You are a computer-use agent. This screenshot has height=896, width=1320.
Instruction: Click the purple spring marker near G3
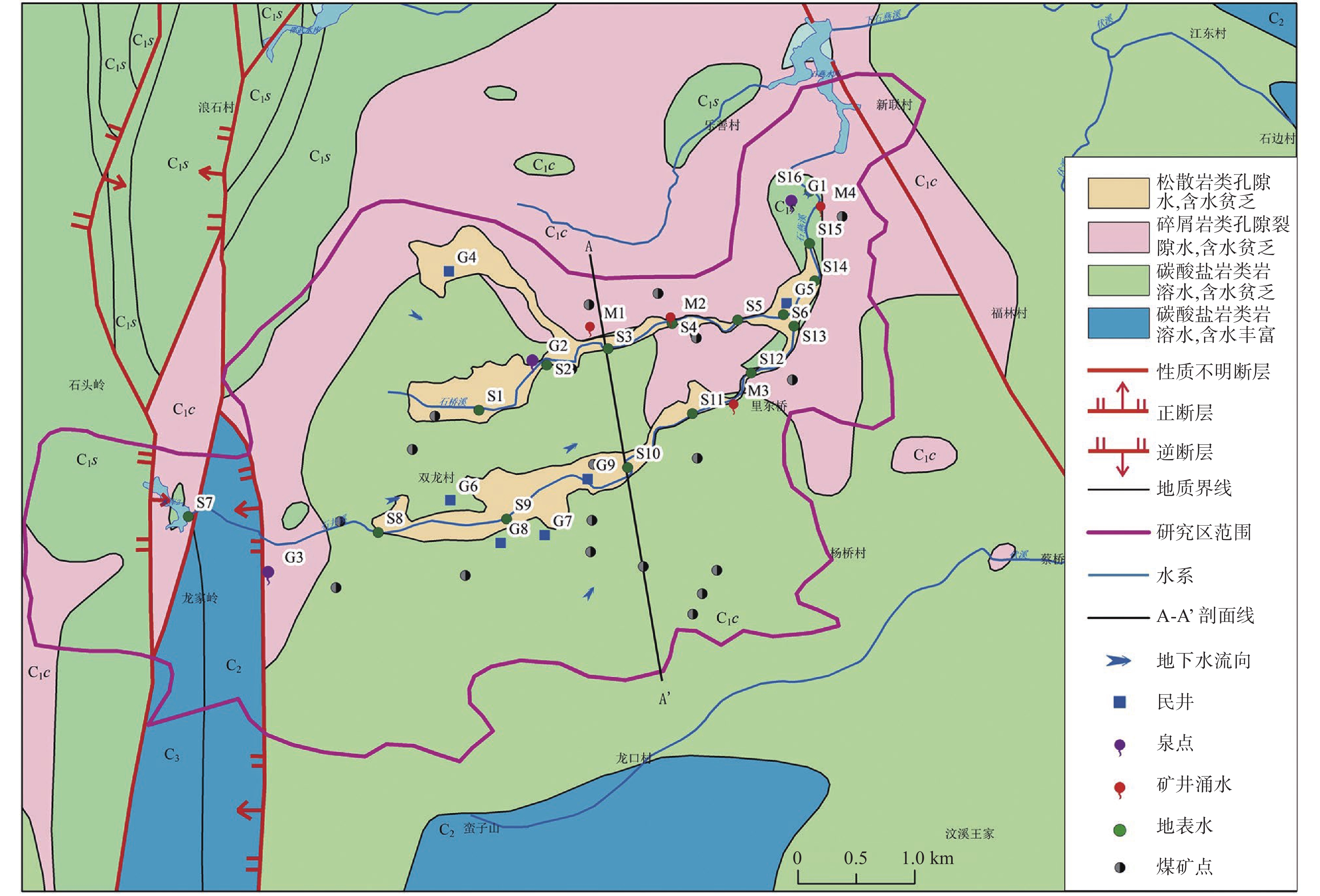268,572
